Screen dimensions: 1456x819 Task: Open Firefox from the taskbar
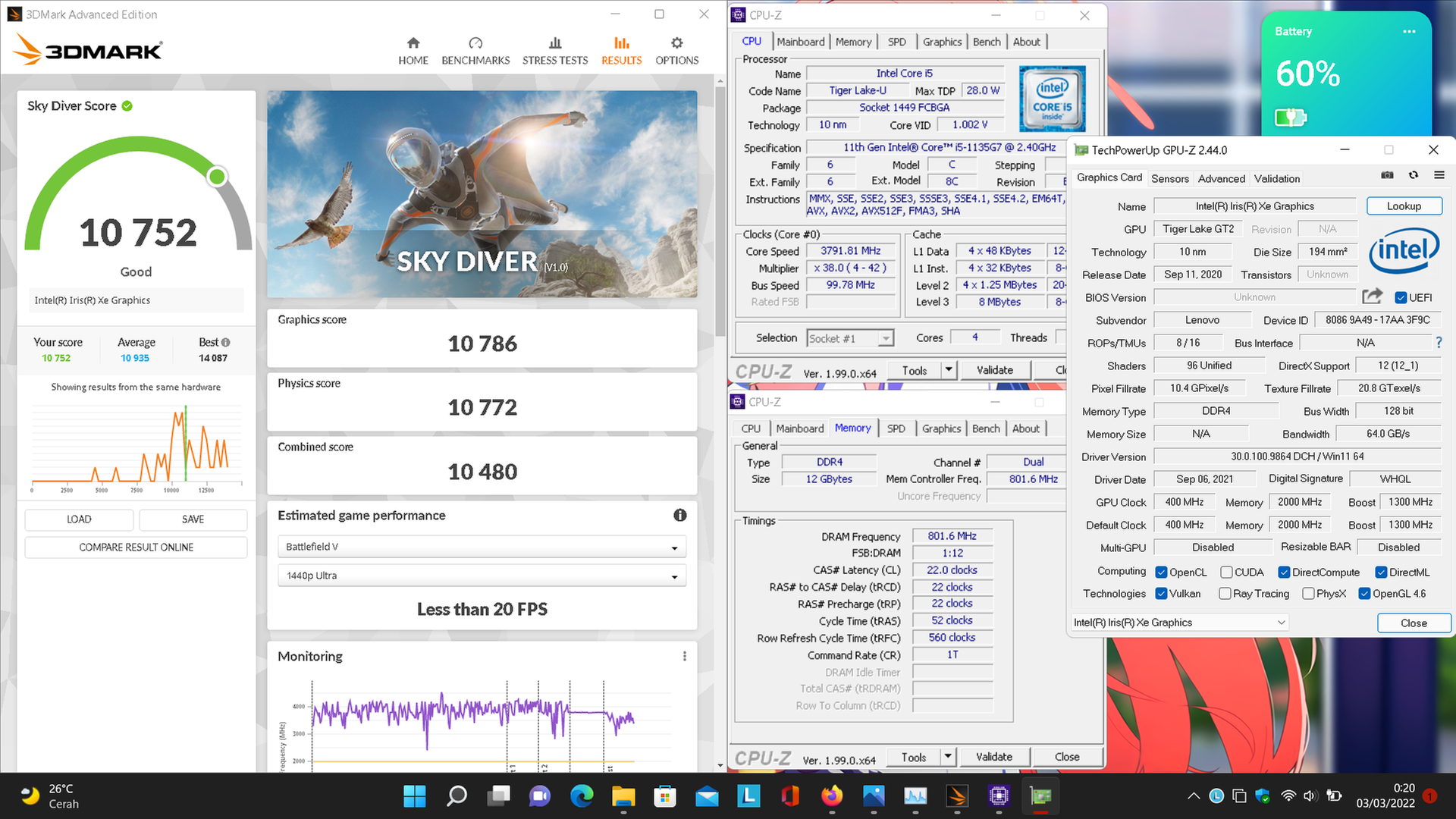pyautogui.click(x=832, y=795)
